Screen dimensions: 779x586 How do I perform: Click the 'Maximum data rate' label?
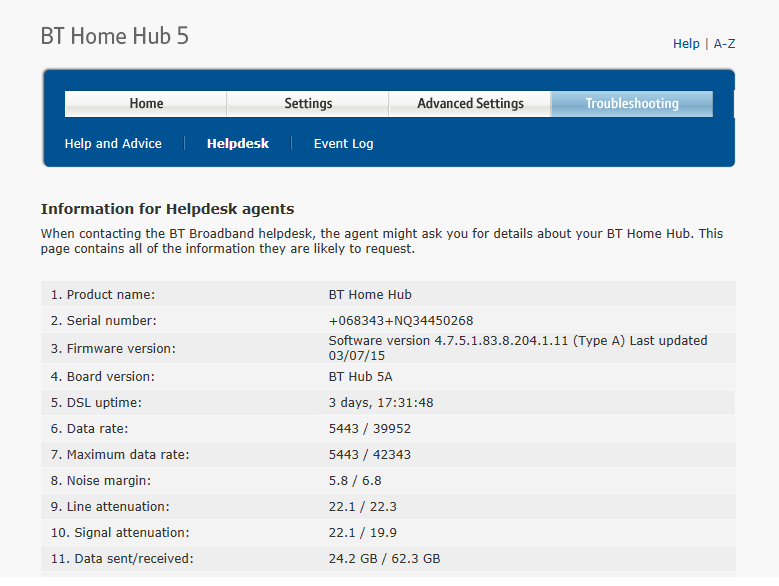pyautogui.click(x=120, y=454)
